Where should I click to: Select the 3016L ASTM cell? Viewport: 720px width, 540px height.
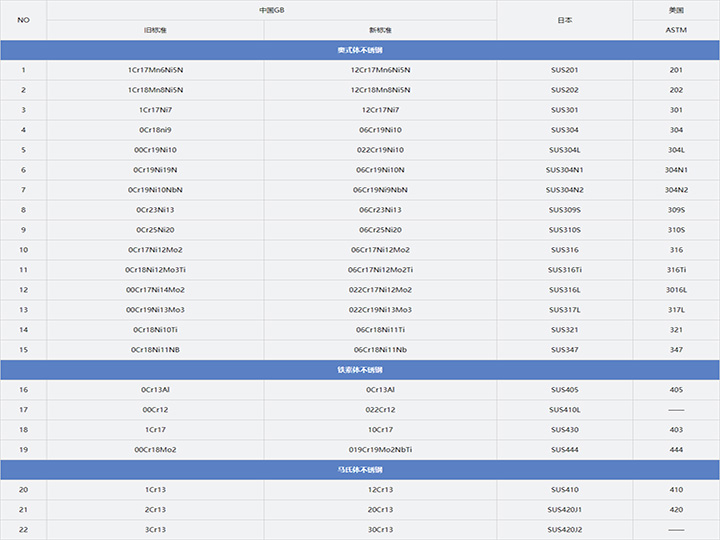pos(676,290)
